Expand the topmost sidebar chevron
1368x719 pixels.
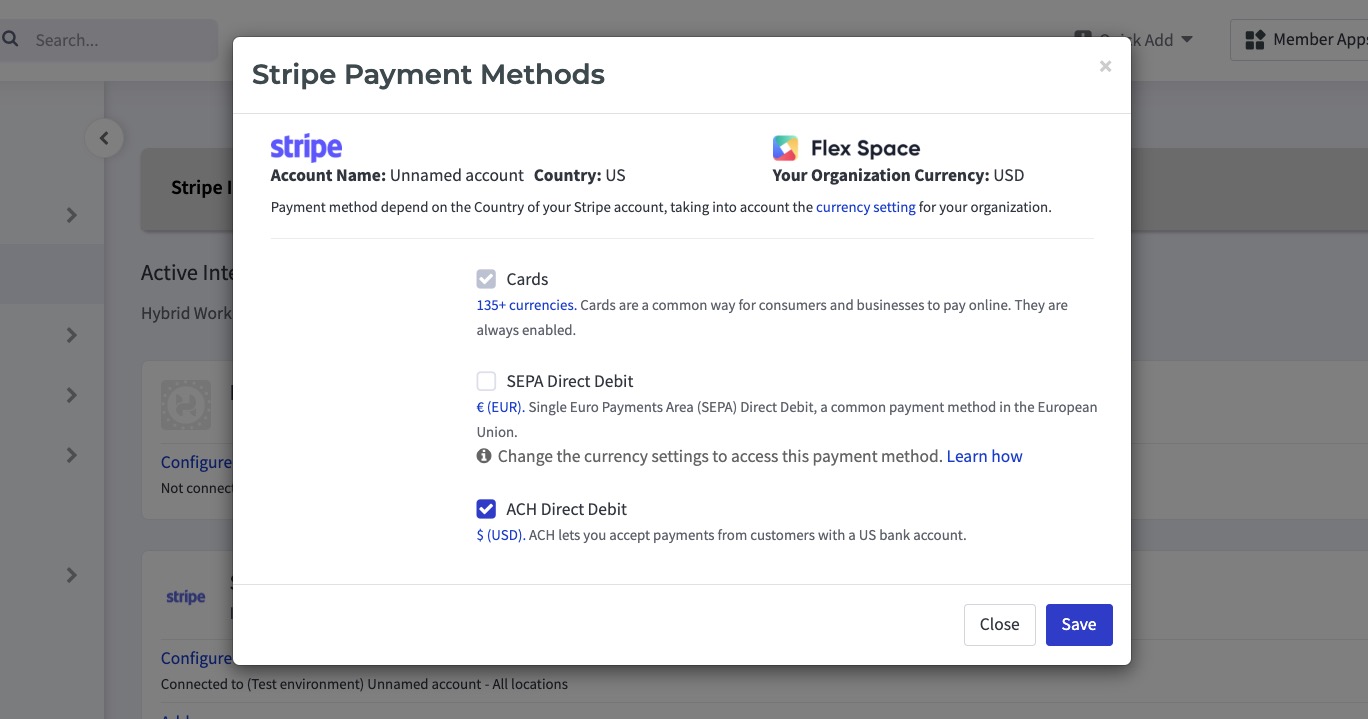tap(72, 215)
